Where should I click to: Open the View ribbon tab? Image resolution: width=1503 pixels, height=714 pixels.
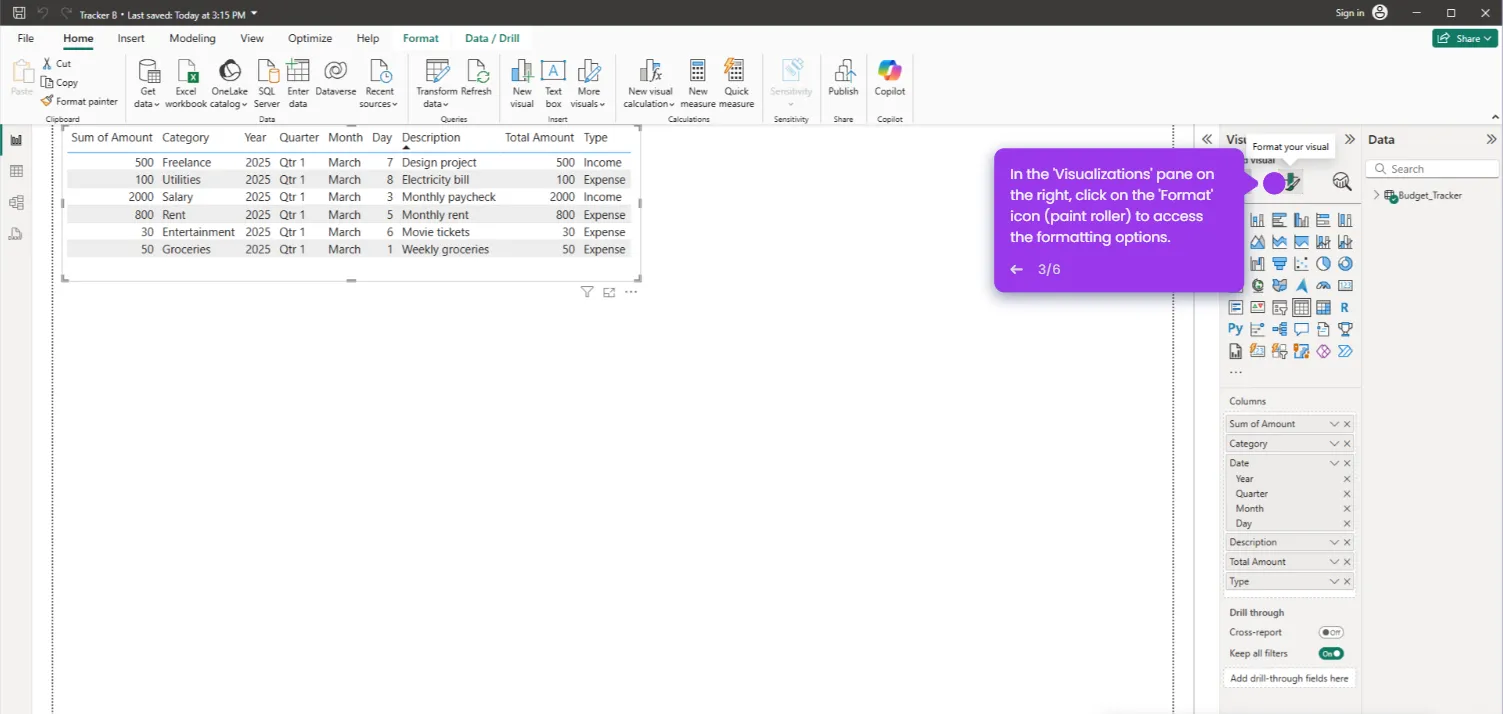pyautogui.click(x=252, y=38)
